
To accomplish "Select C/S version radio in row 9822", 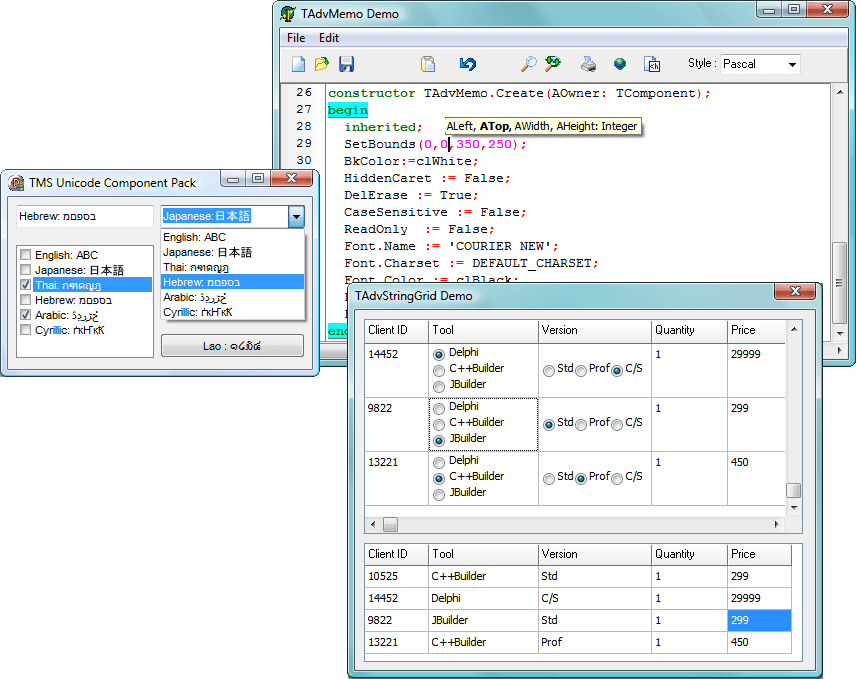I will point(617,425).
